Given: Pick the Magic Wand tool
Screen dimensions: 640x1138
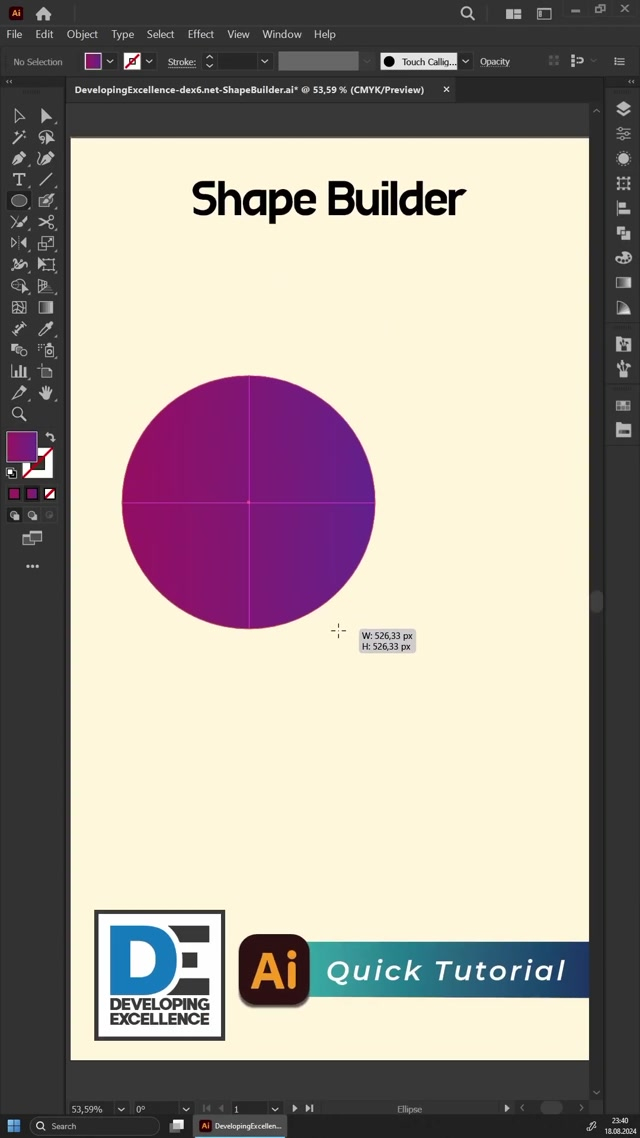Looking at the screenshot, I should pos(19,137).
